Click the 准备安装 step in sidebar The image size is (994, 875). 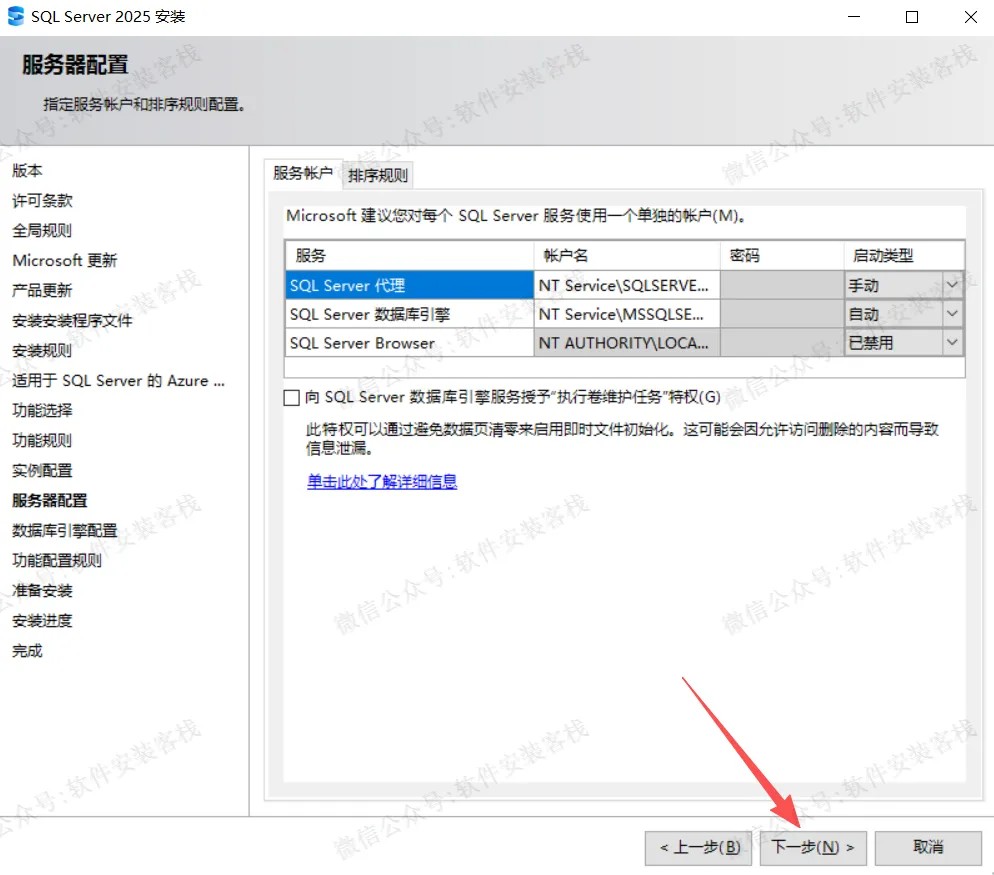(42, 590)
